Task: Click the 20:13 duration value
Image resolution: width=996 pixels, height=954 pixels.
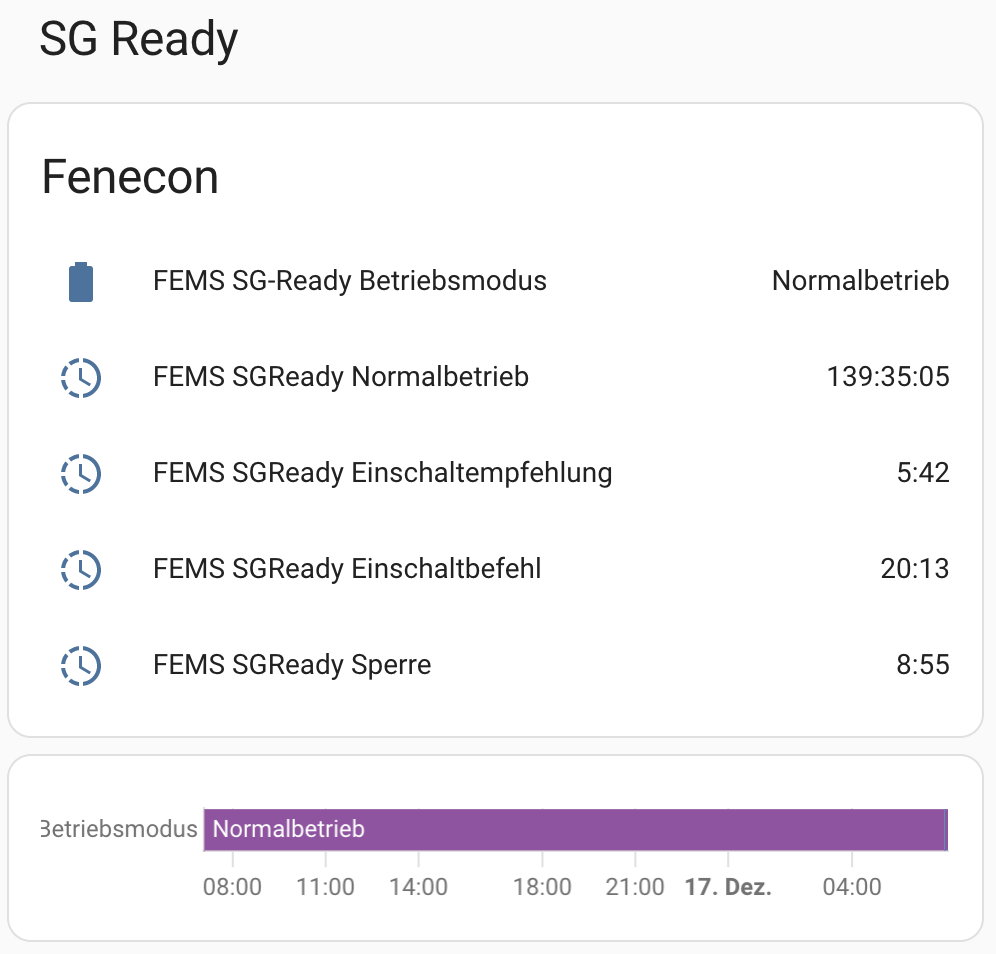Action: pos(914,569)
